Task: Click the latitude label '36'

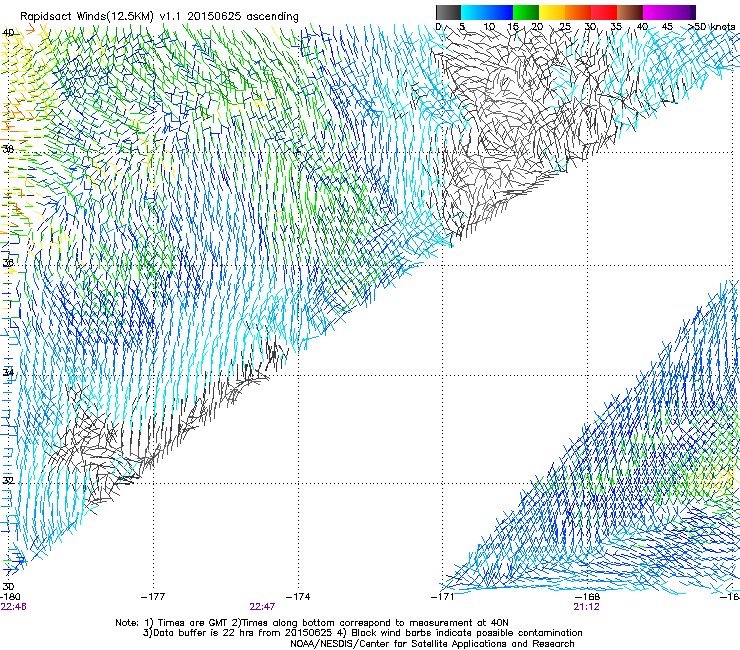Action: pos(8,262)
